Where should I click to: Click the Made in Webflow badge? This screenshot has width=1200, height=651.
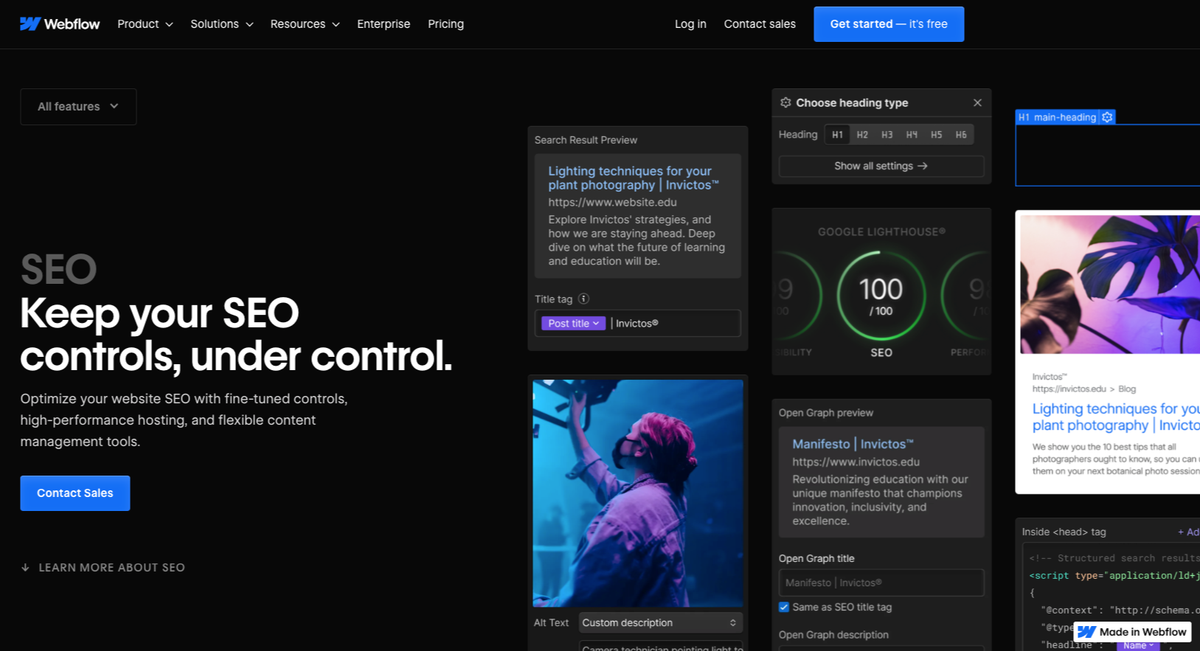[x=1134, y=632]
